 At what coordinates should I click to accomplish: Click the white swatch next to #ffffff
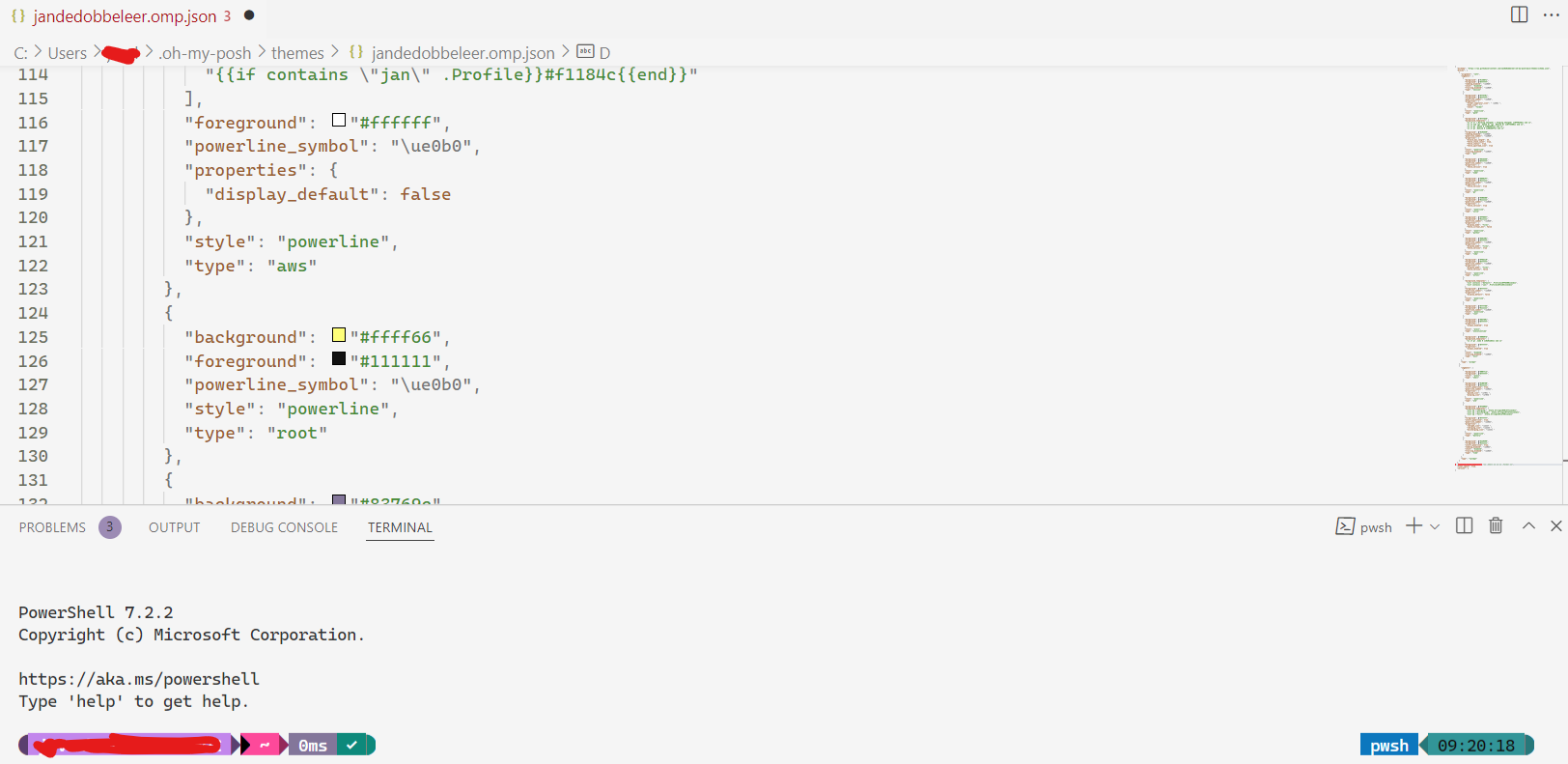[x=339, y=120]
